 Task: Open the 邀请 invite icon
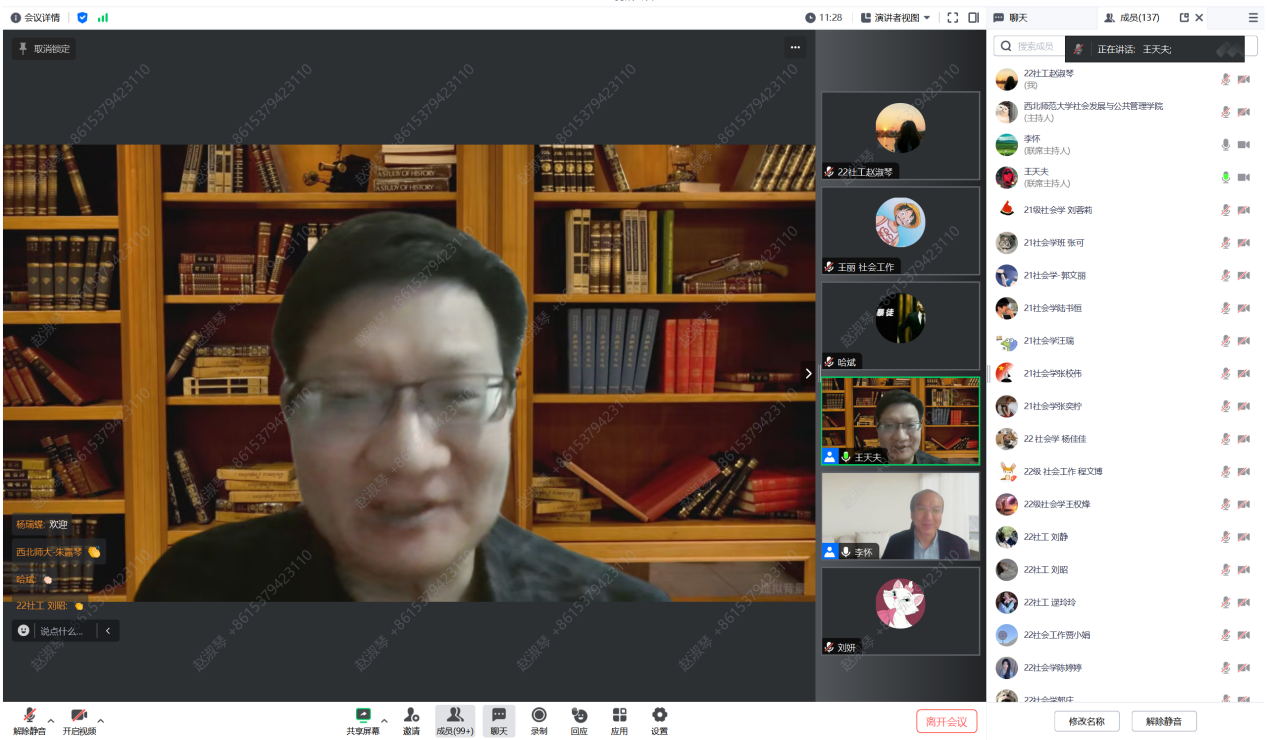411,715
